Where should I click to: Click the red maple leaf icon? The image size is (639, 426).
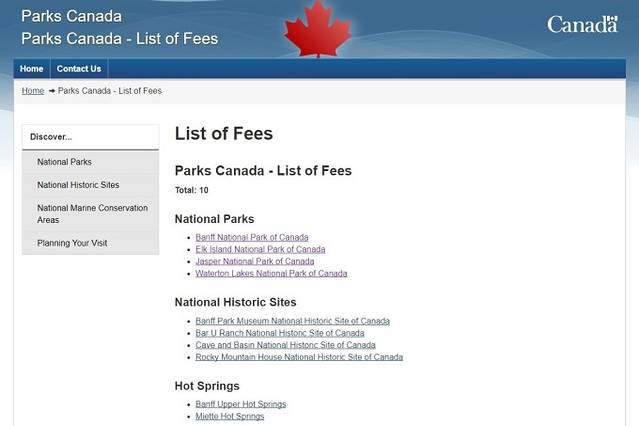tap(318, 30)
